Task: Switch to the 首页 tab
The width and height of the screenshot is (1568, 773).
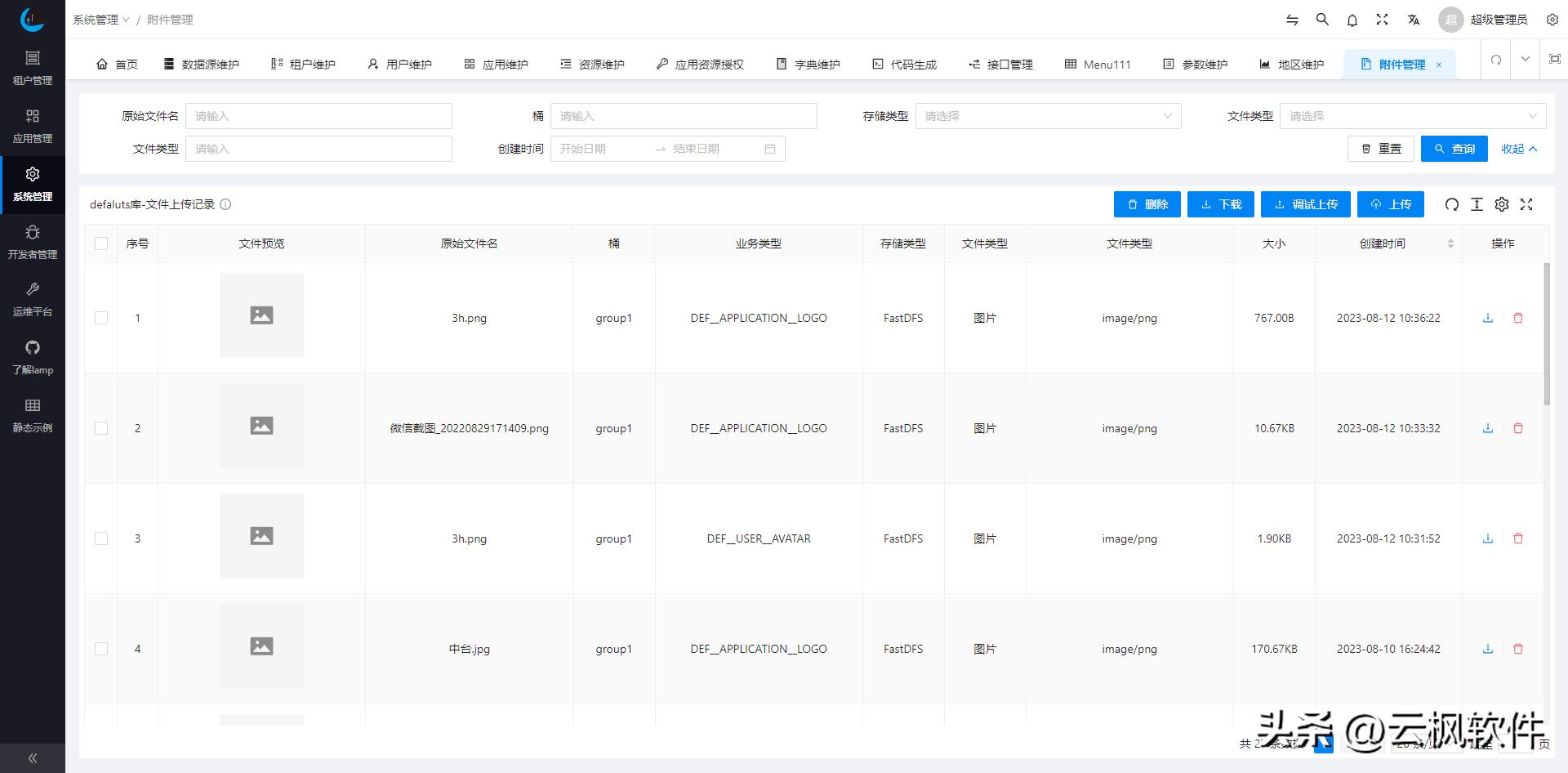Action: (117, 63)
